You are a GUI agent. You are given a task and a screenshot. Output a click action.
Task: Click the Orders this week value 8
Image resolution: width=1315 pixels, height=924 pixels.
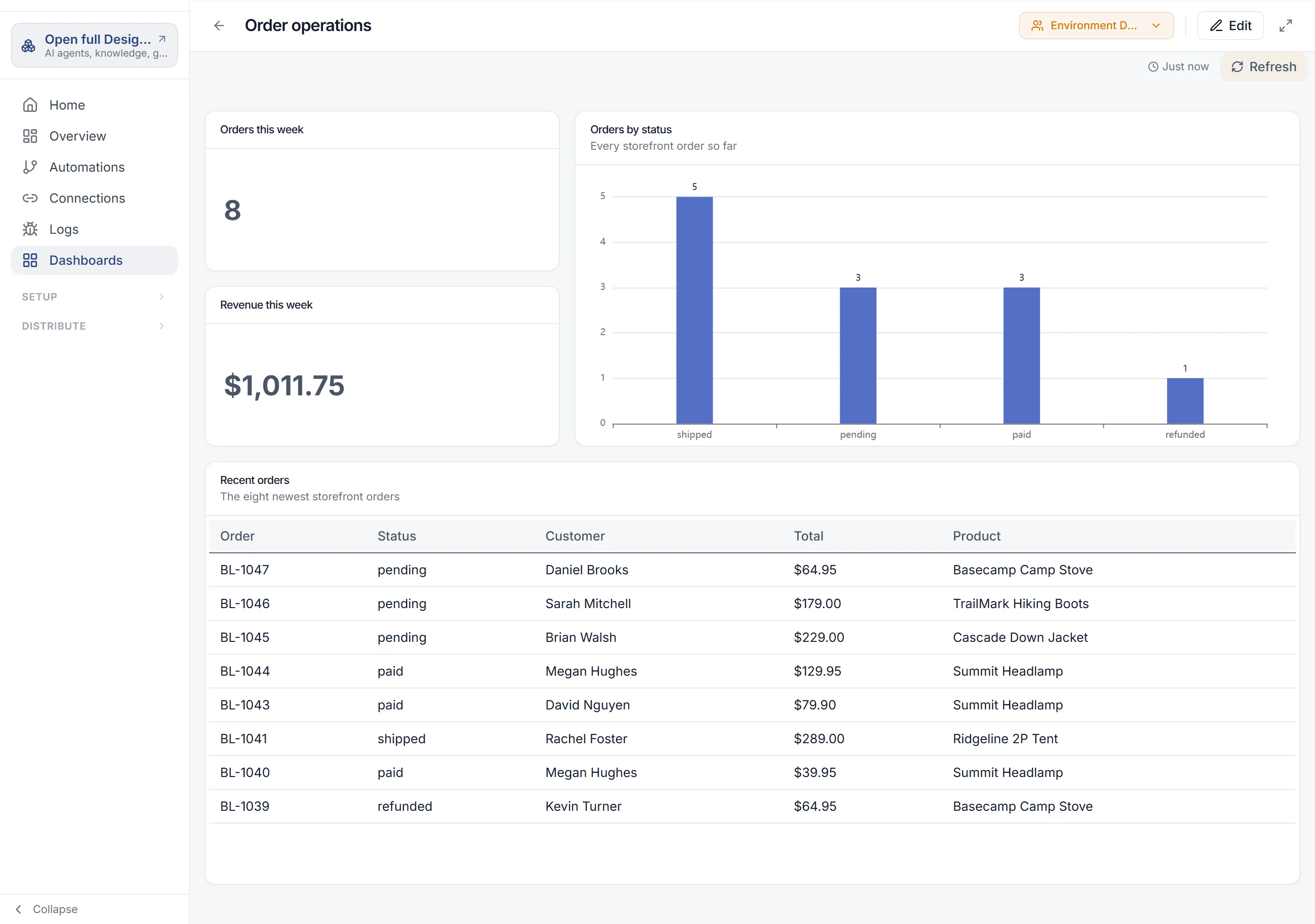[232, 210]
